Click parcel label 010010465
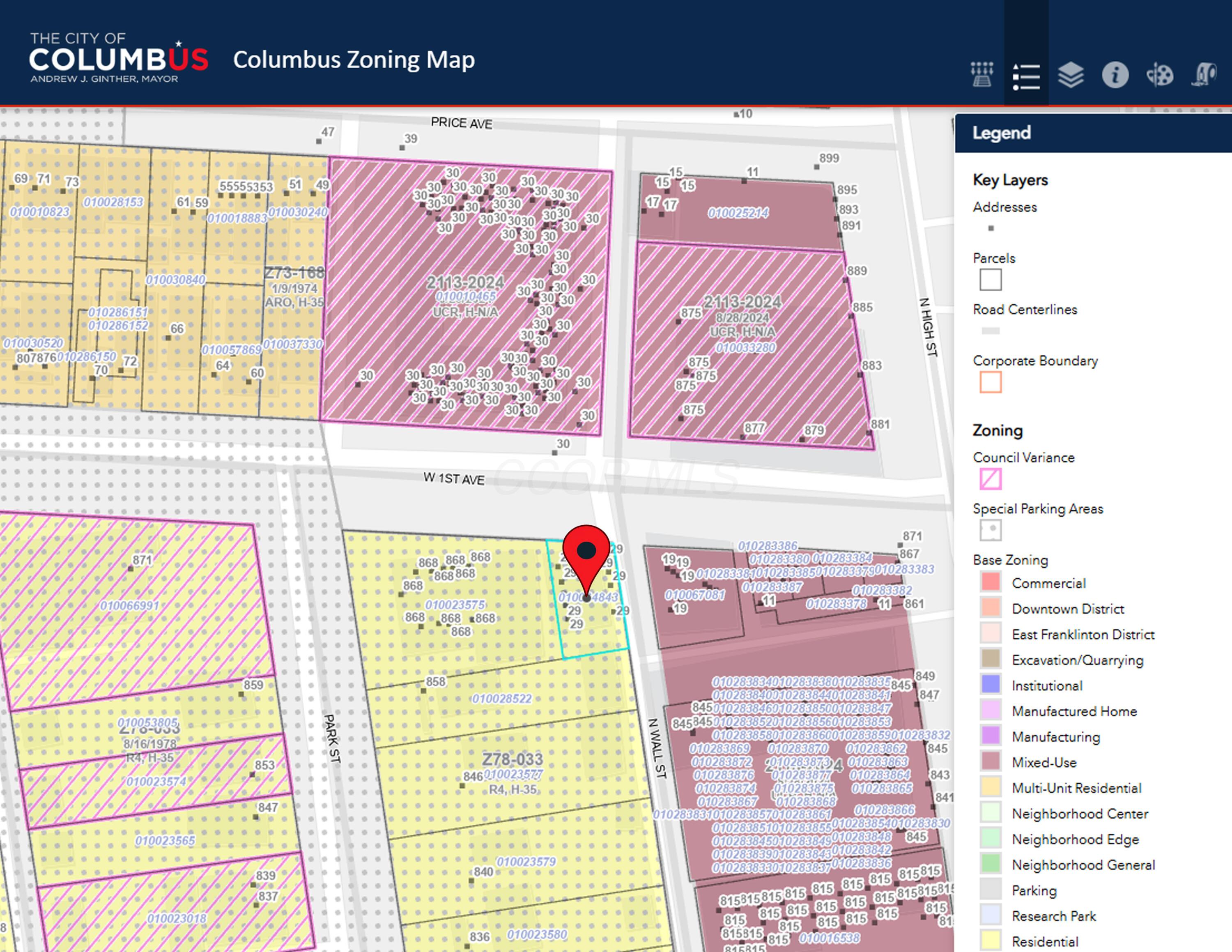The height and width of the screenshot is (952, 1232). coord(465,296)
